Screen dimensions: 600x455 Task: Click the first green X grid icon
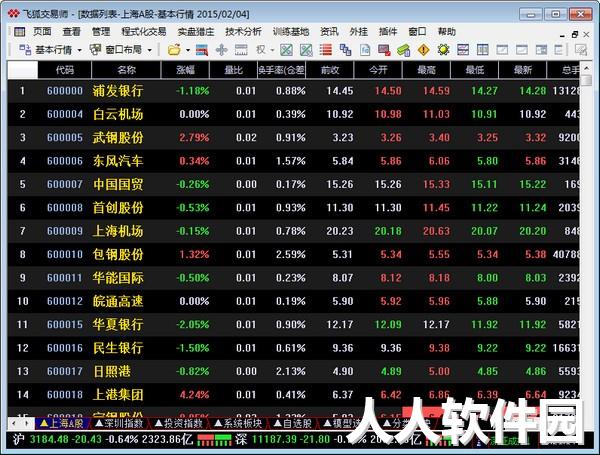pyautogui.click(x=286, y=50)
